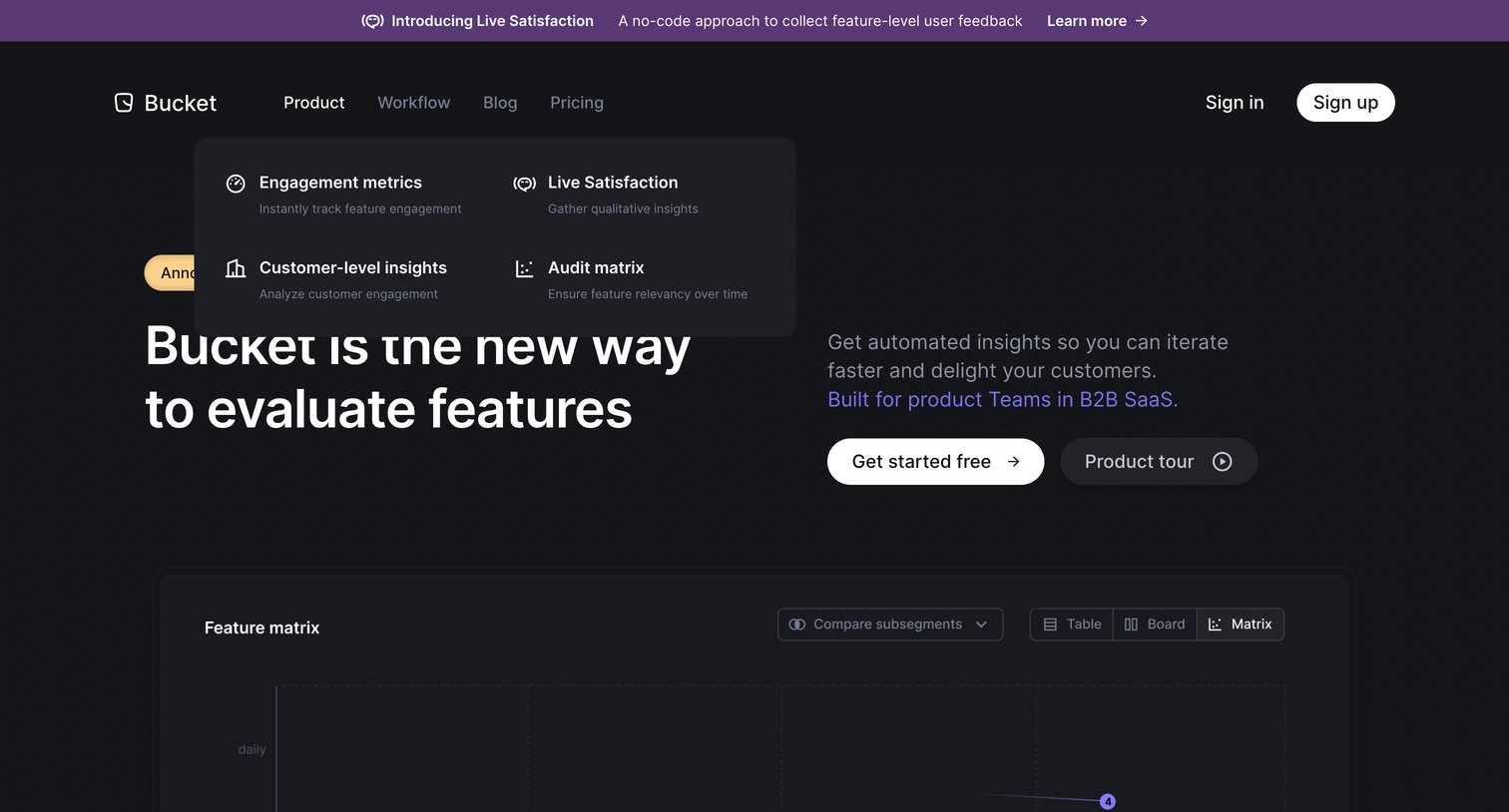Open the Product tour button
The width and height of the screenshot is (1509, 812).
coord(1159,462)
